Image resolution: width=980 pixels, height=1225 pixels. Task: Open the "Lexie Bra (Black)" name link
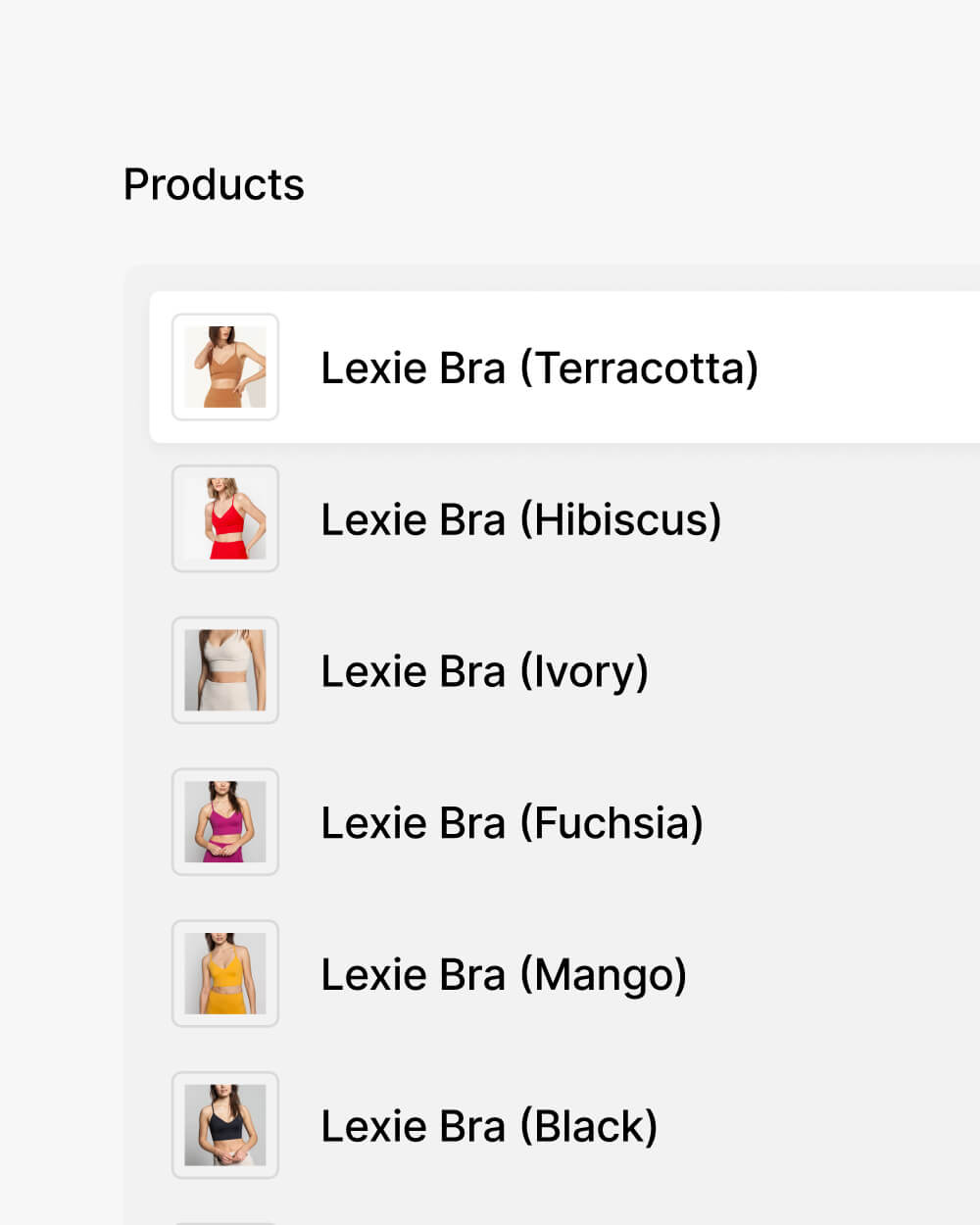click(489, 1126)
